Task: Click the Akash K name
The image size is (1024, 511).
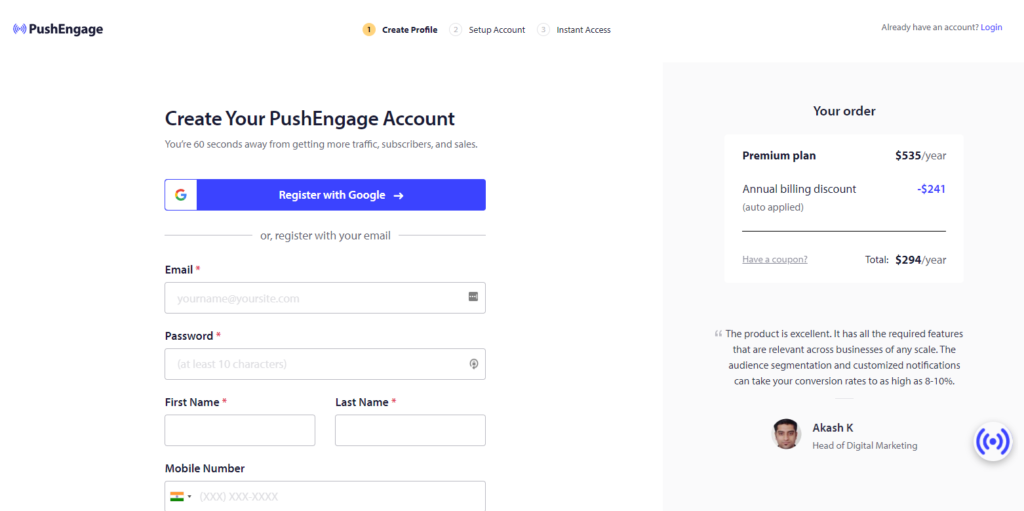Action: [833, 428]
